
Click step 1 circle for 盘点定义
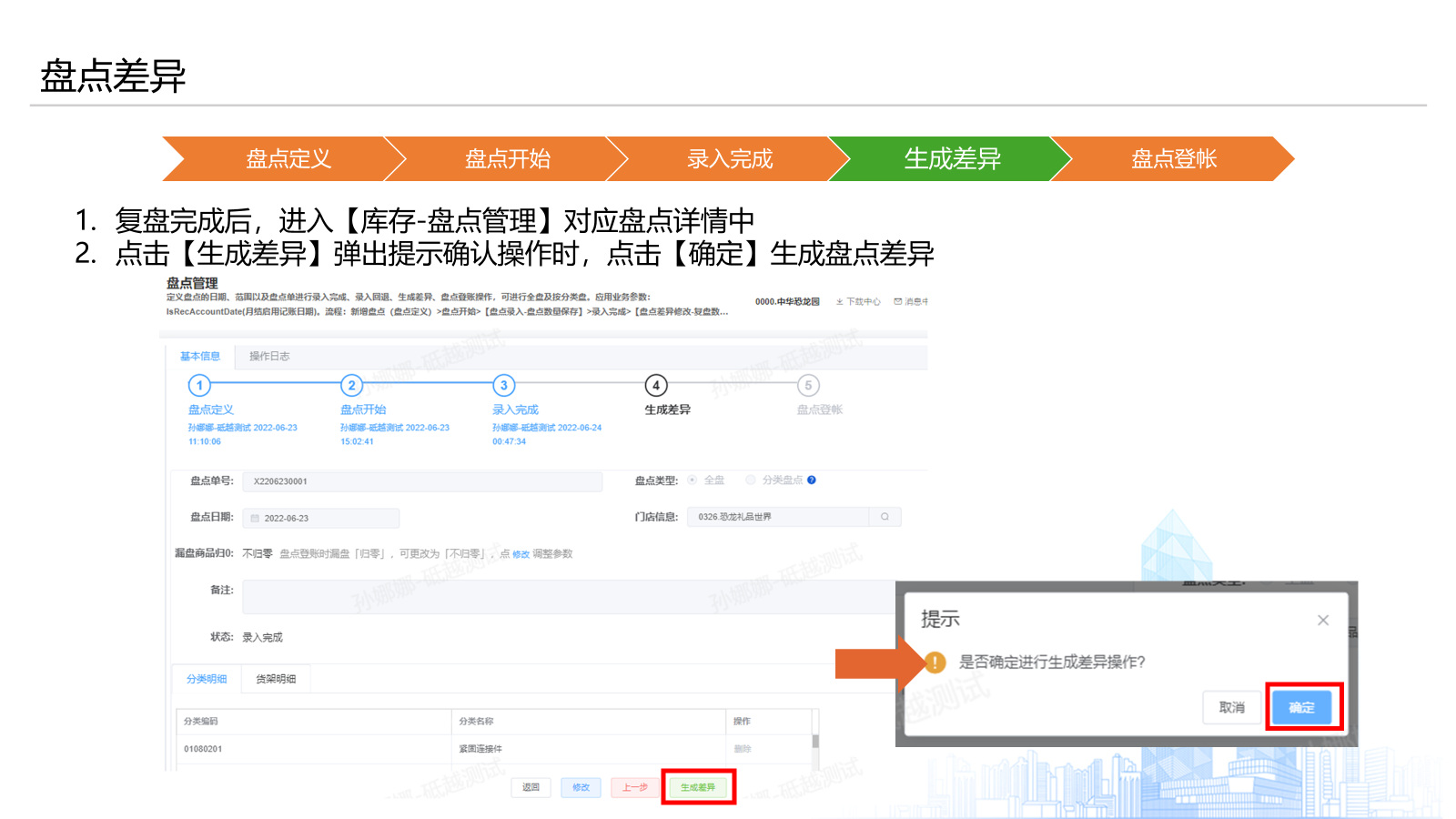[x=199, y=385]
